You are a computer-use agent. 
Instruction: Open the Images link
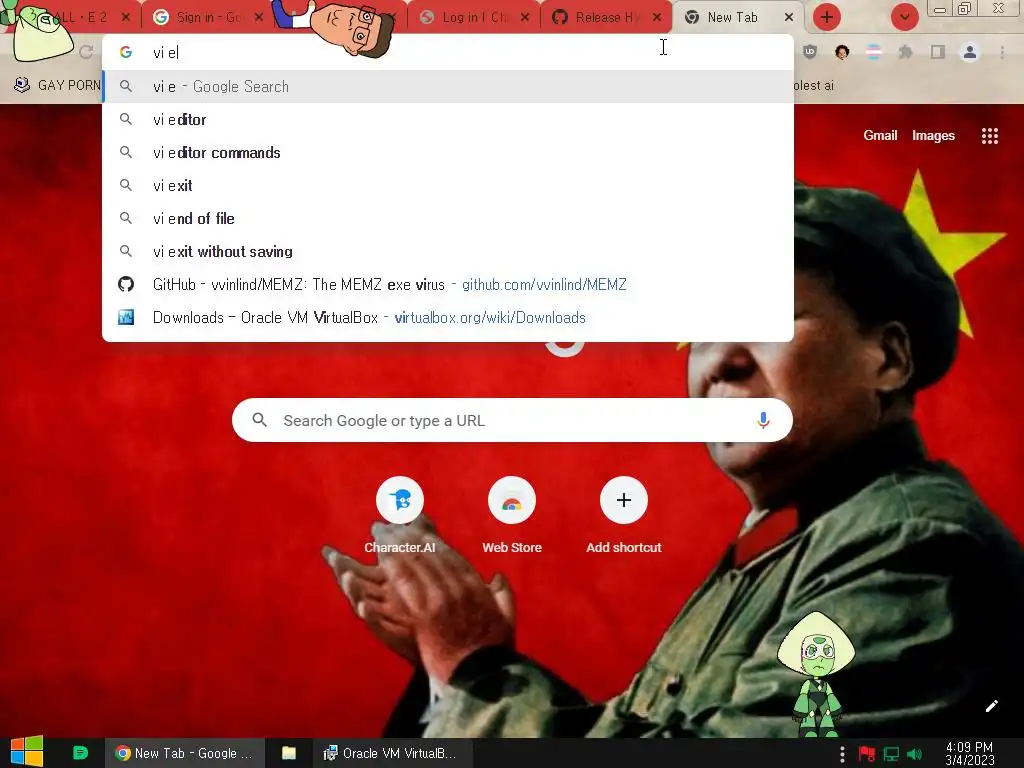[x=933, y=135]
